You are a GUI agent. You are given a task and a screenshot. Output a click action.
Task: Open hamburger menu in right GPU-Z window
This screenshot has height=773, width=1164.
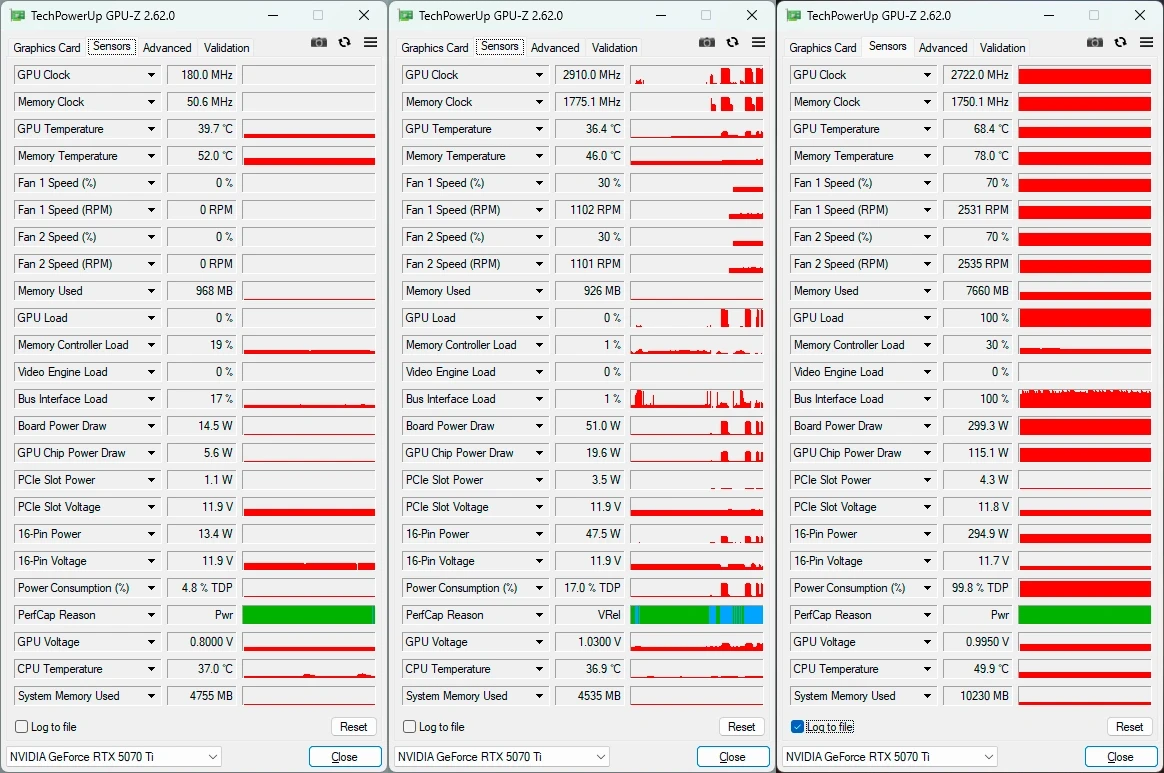pos(1147,42)
